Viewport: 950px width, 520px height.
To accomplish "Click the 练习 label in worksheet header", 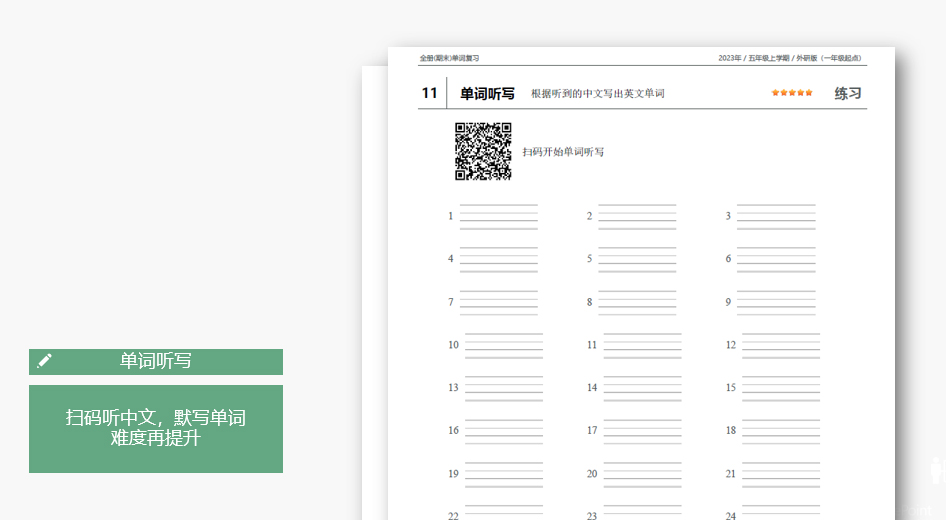I will 848,93.
